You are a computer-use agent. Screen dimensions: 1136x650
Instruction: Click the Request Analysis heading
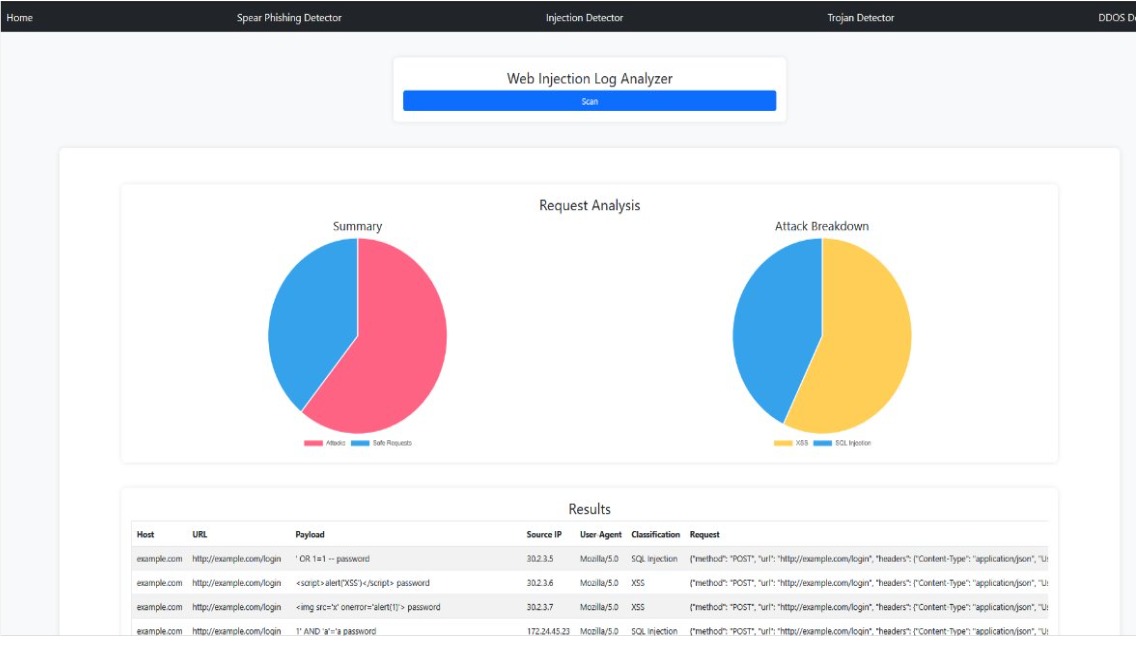[x=589, y=205]
